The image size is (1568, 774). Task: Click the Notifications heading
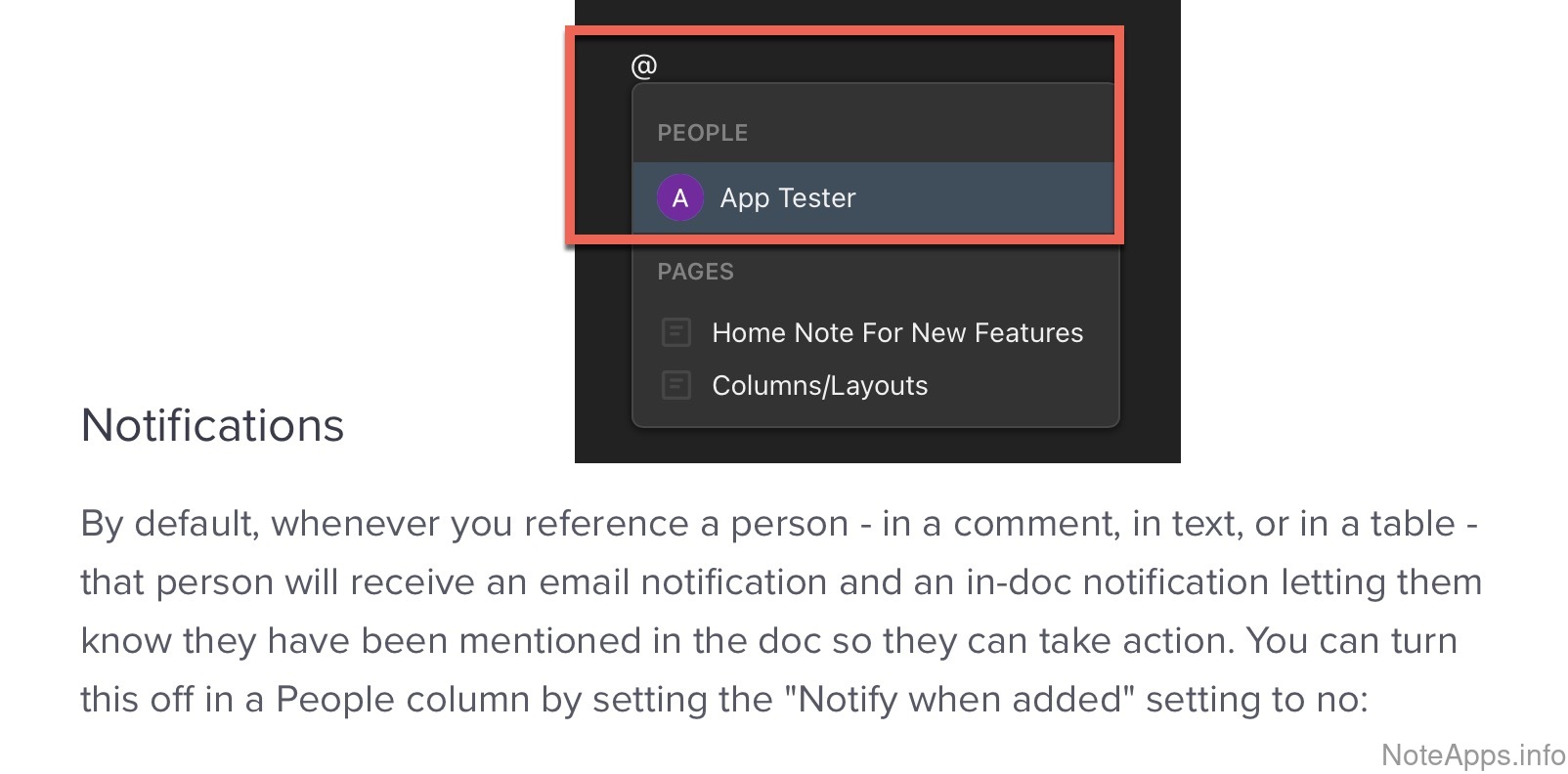(x=212, y=426)
